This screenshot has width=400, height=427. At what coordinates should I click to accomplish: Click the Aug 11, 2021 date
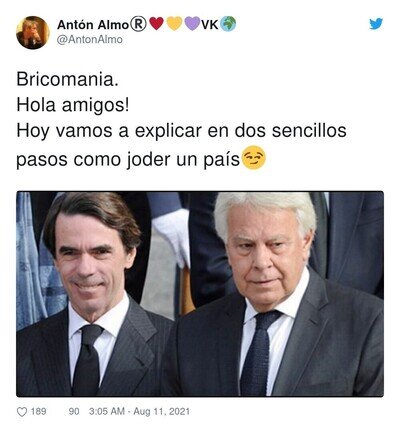point(161,412)
